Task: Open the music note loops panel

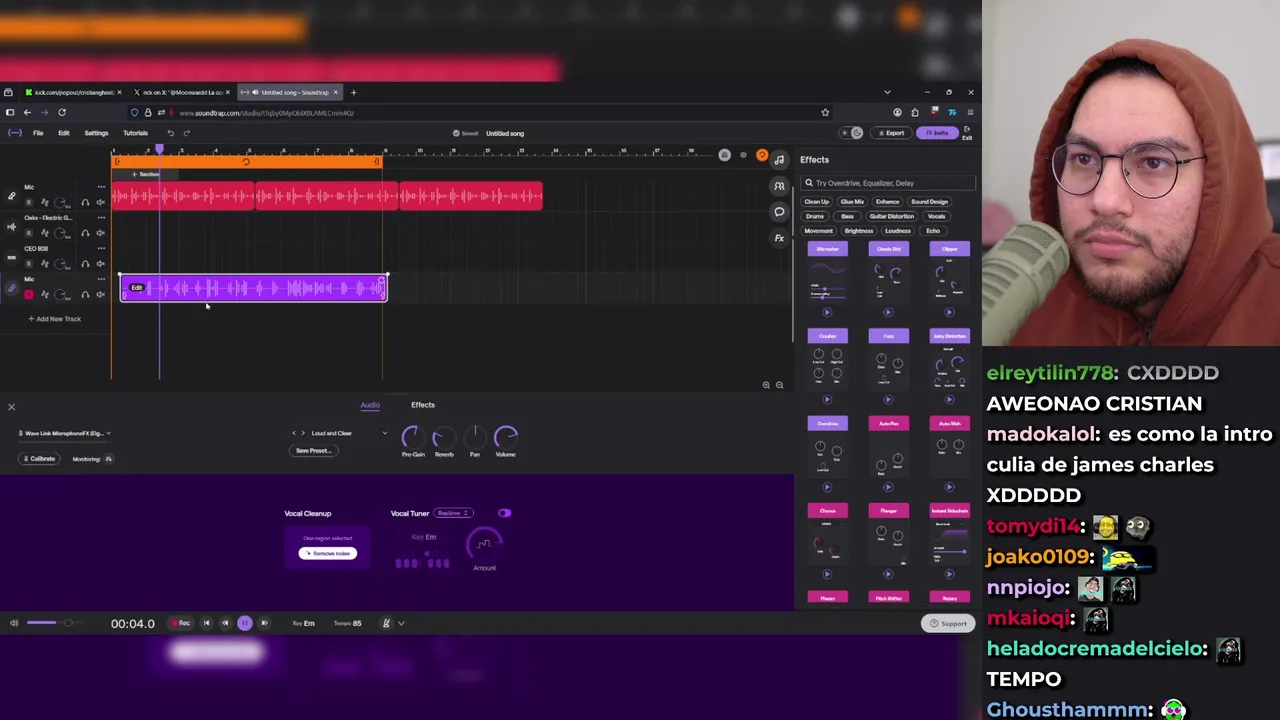Action: tap(779, 160)
